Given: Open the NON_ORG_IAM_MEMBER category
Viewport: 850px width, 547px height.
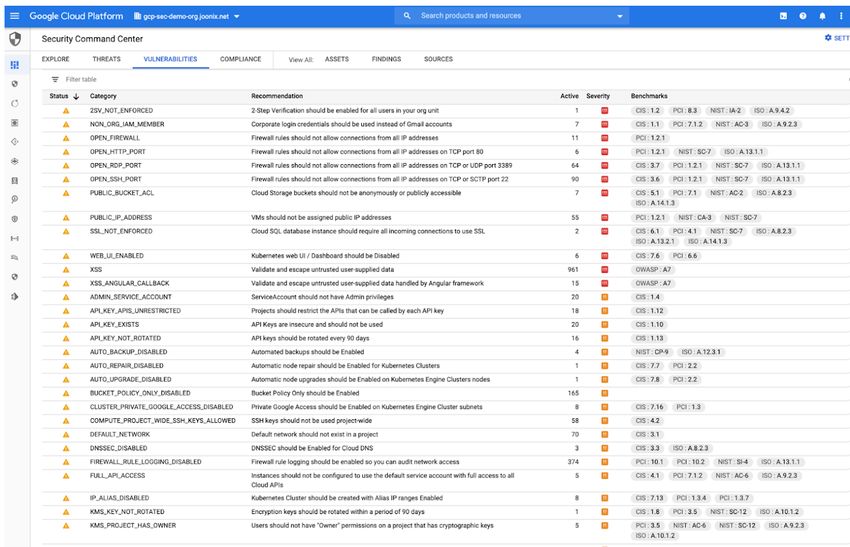Looking at the screenshot, I should pos(127,124).
